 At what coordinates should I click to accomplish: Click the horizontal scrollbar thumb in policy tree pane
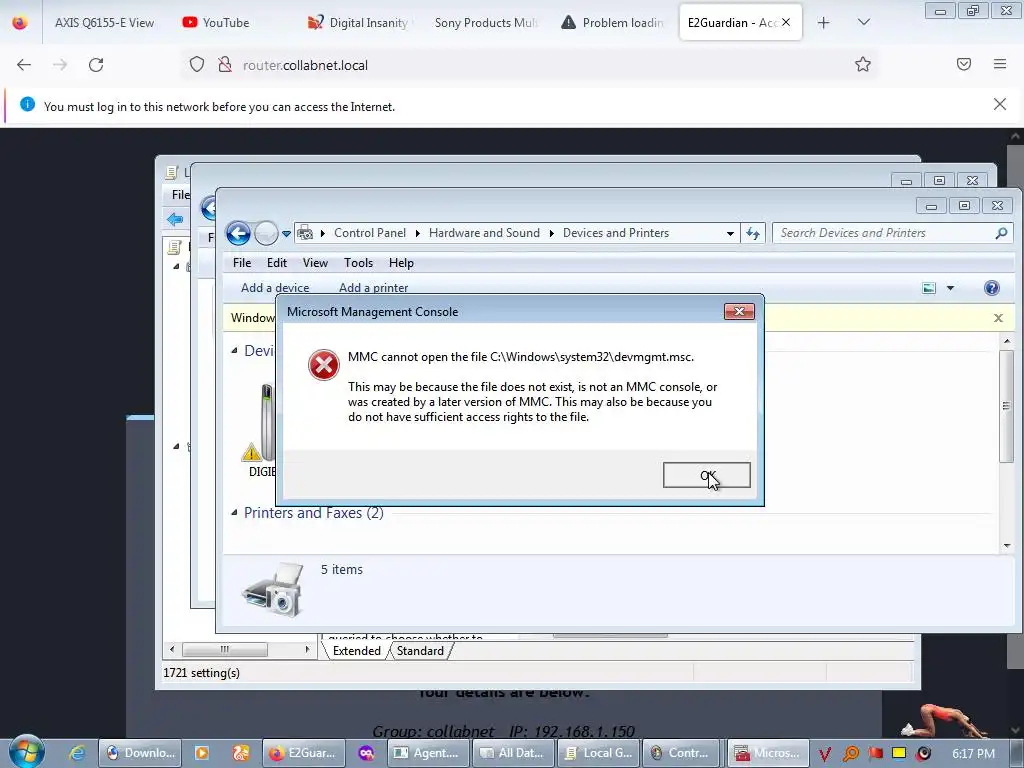tap(225, 649)
